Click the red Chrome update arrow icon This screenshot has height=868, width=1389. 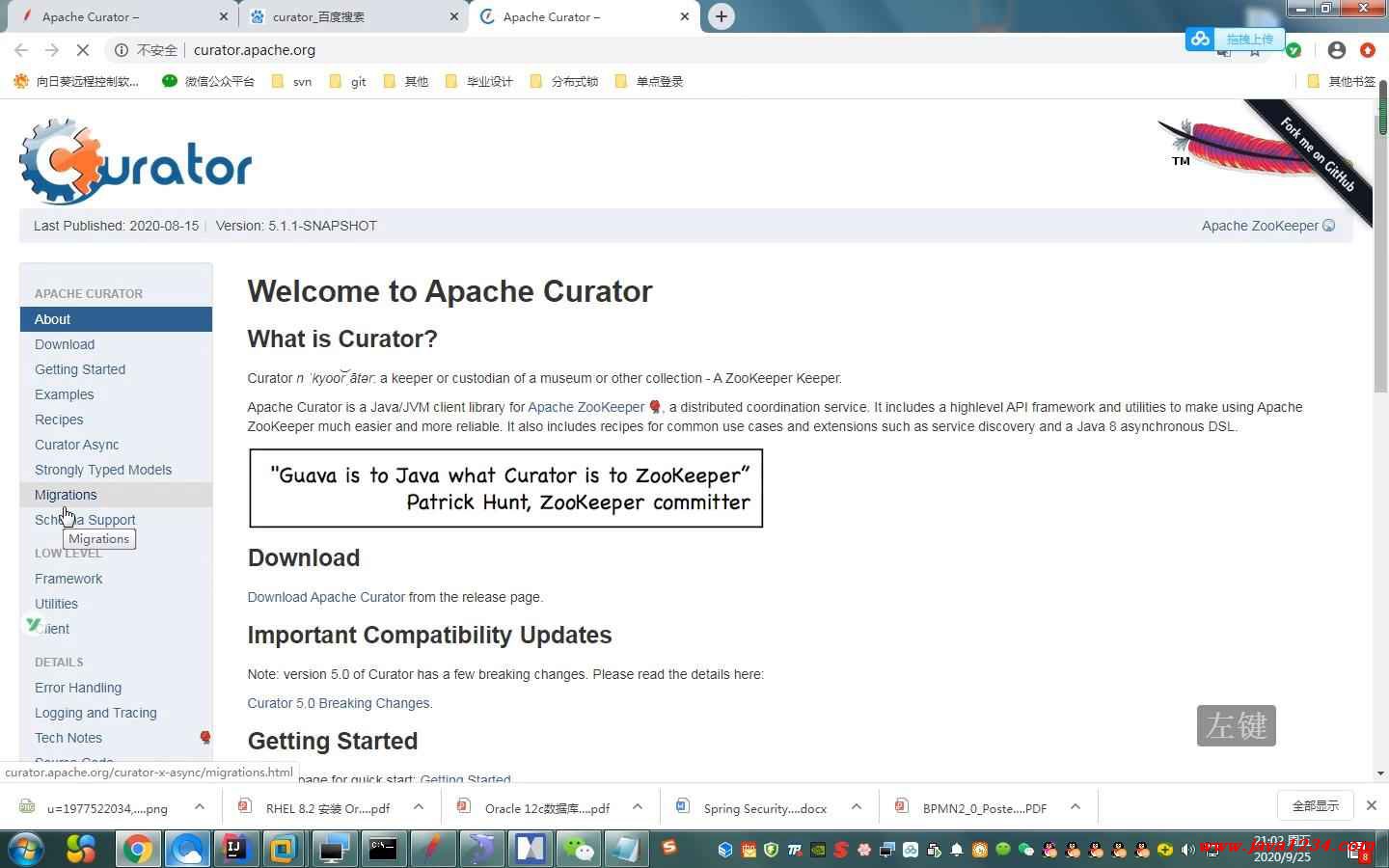coord(1367,50)
